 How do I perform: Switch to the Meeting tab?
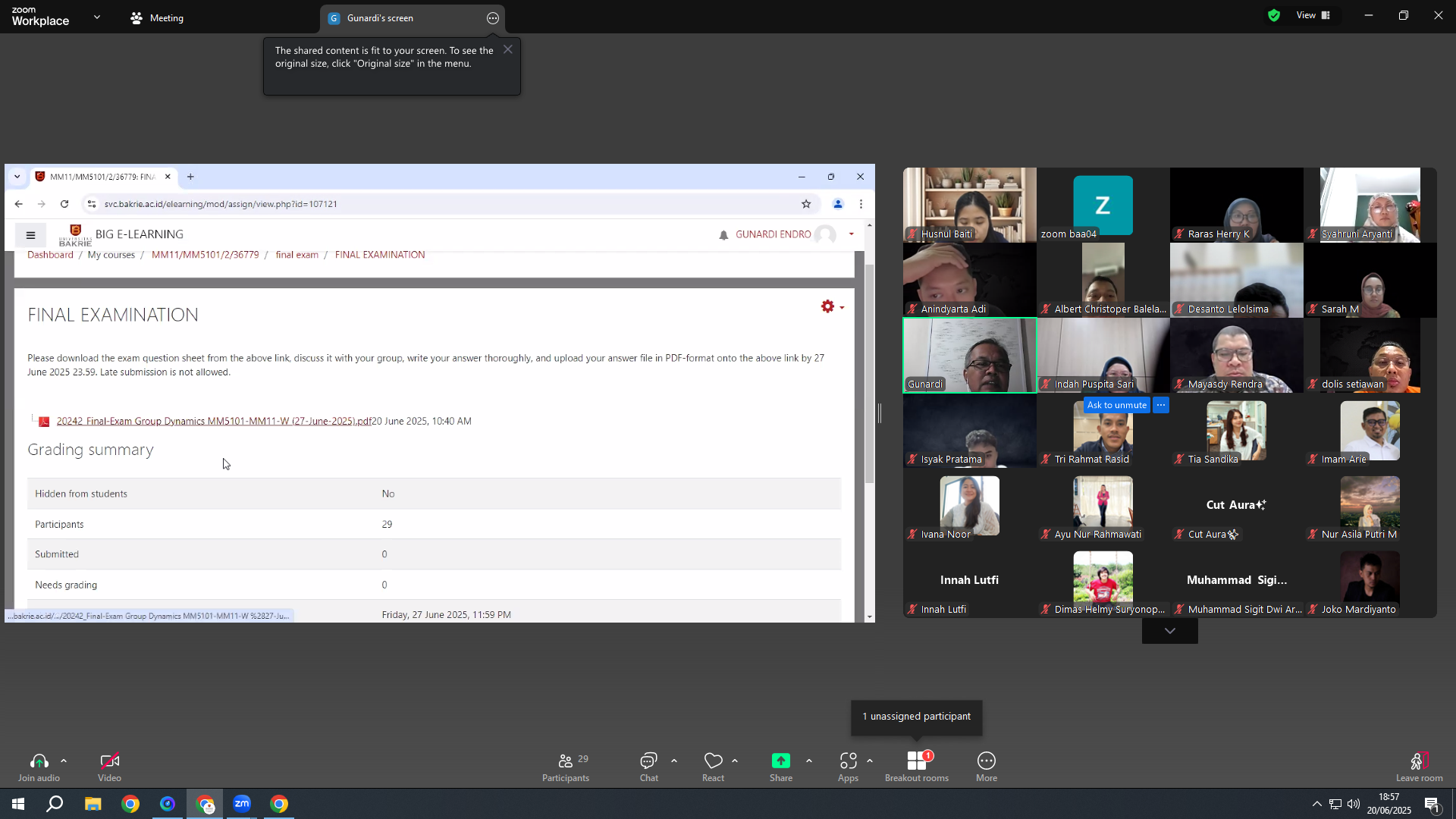(x=157, y=18)
